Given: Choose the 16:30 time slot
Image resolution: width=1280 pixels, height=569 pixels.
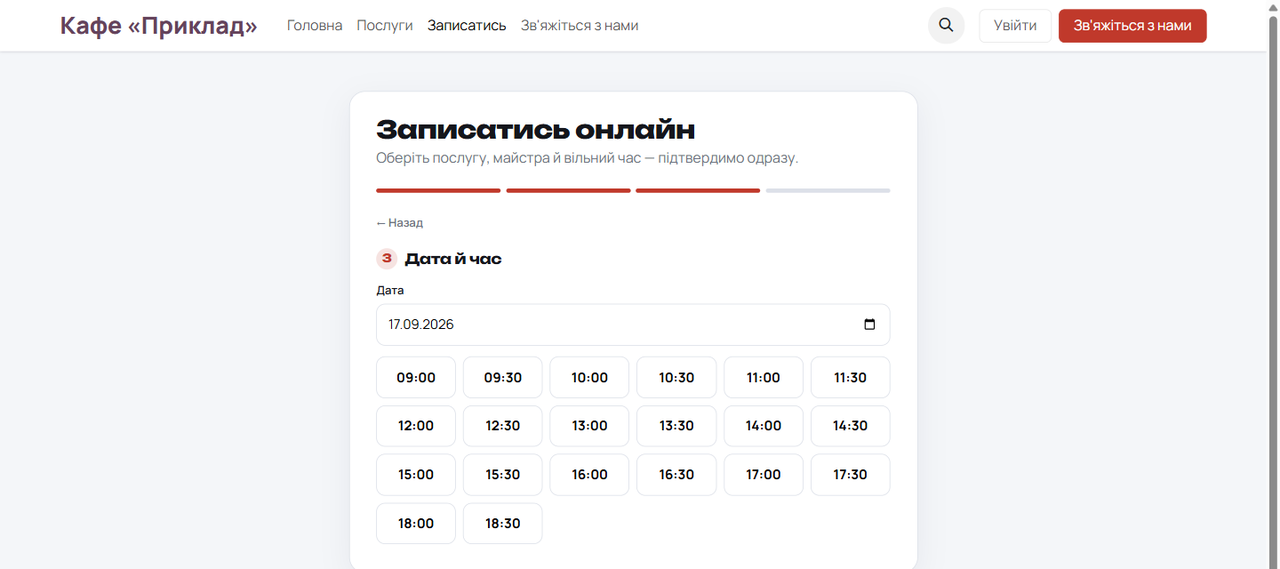Looking at the screenshot, I should click(x=677, y=475).
